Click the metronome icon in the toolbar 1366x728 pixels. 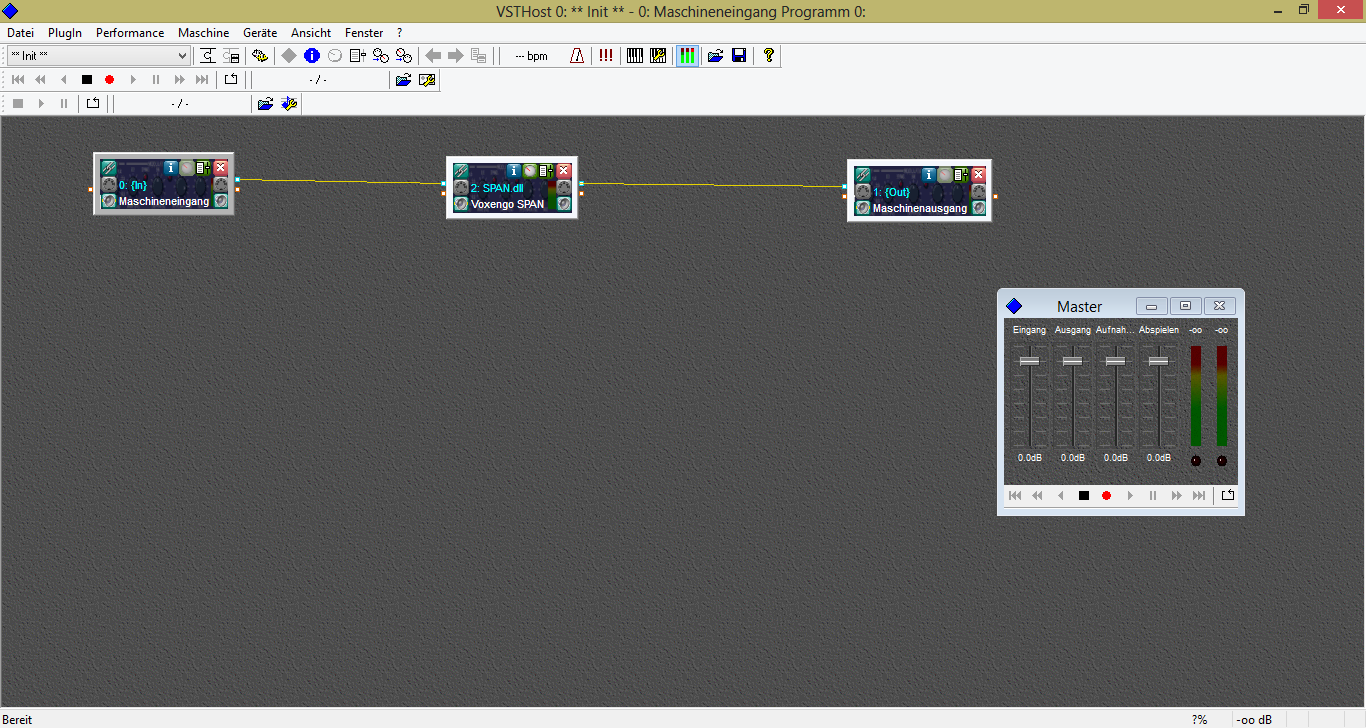coord(577,56)
